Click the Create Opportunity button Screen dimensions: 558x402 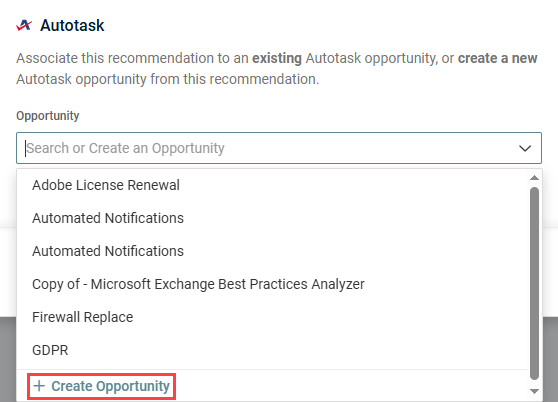point(101,386)
